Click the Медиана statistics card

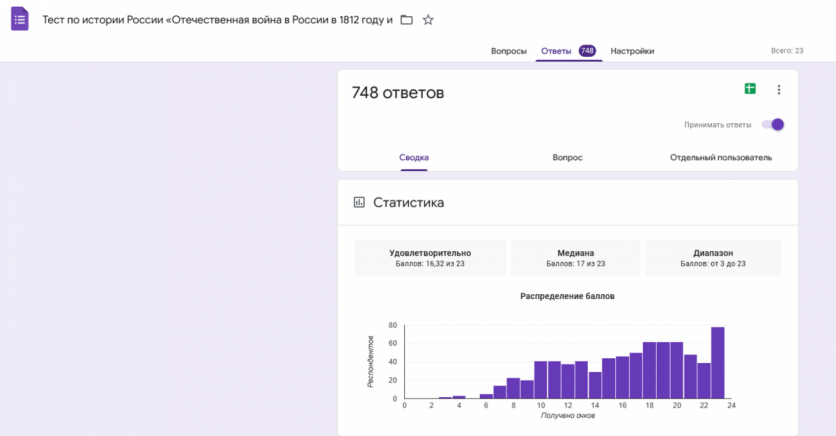coord(576,258)
